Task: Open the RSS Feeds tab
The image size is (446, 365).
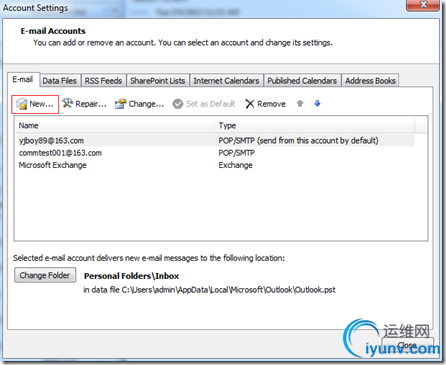Action: 103,81
